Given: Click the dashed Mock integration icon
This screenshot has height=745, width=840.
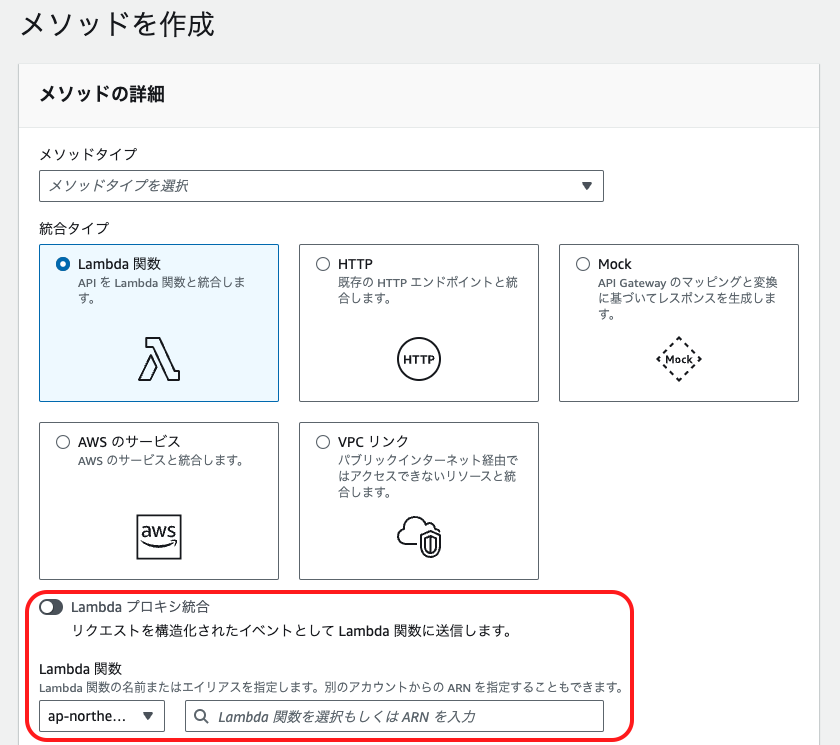Looking at the screenshot, I should 678,359.
